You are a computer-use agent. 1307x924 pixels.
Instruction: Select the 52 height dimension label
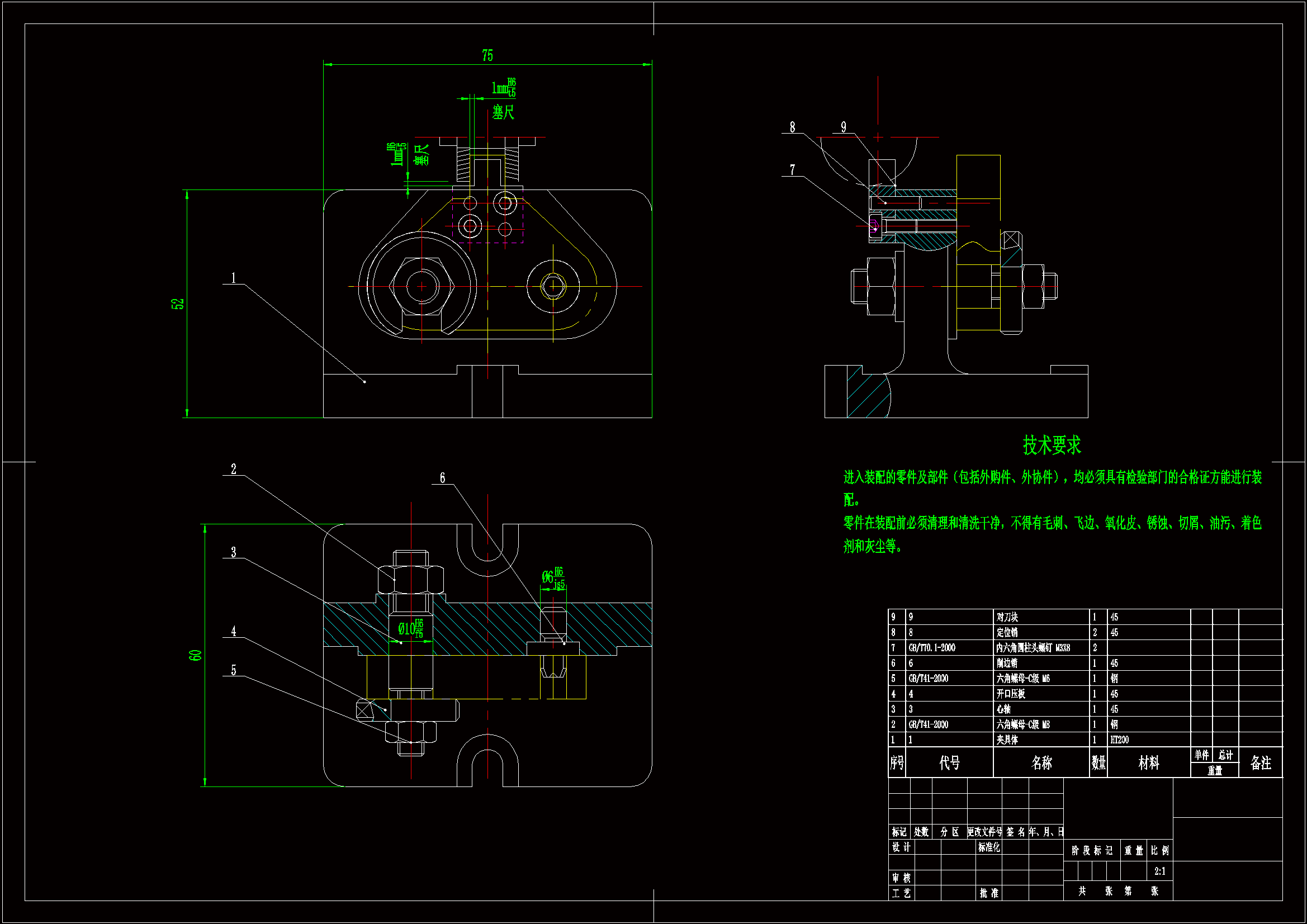tap(178, 304)
